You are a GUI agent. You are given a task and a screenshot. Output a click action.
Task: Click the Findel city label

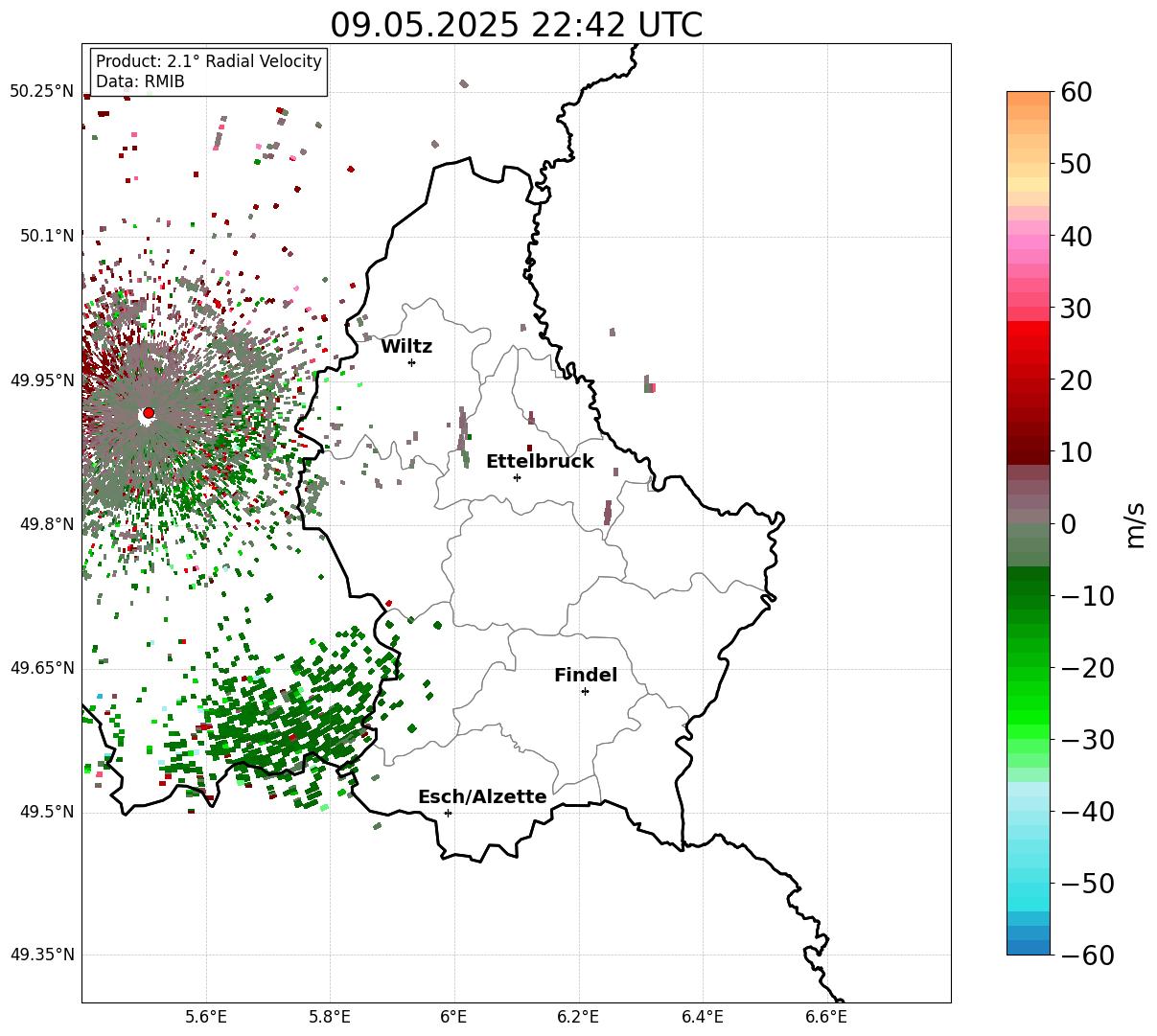(586, 676)
